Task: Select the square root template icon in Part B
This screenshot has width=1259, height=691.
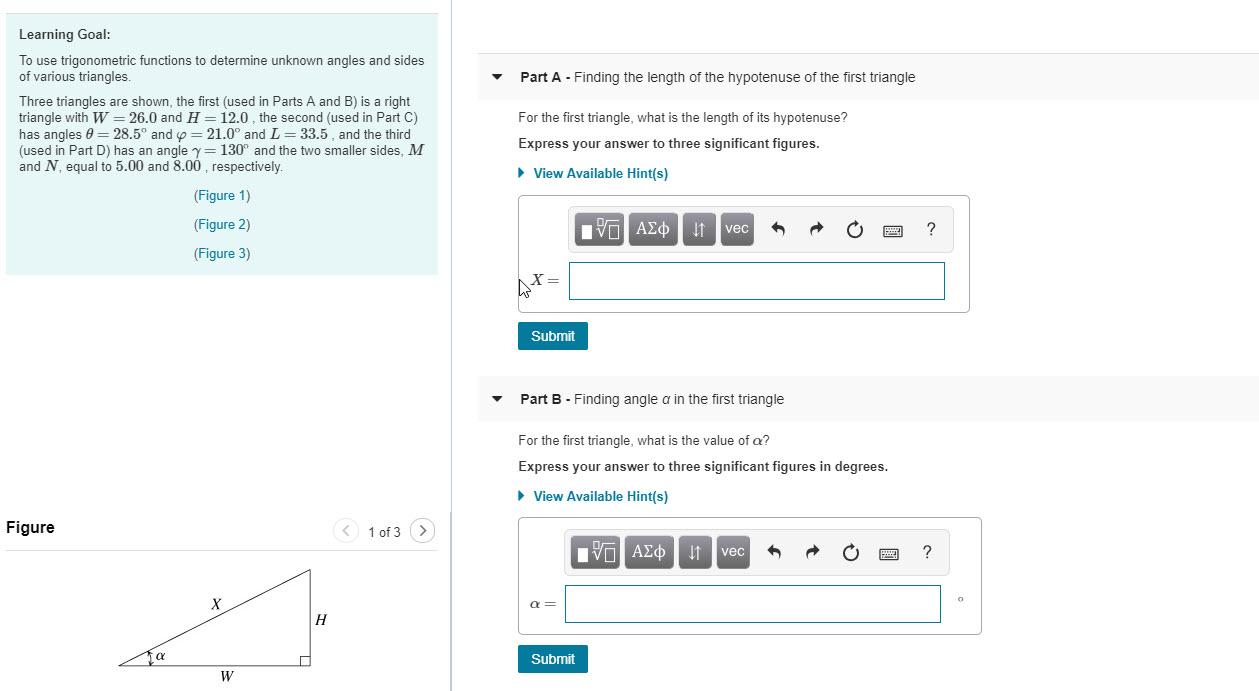Action: tap(594, 551)
